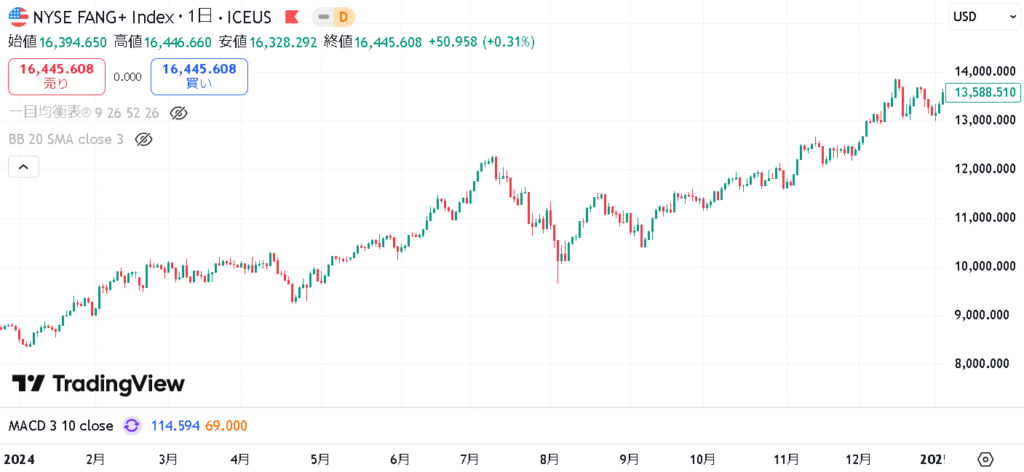Select the MACD 3 10 close legend
The width and height of the screenshot is (1024, 472).
tap(61, 426)
